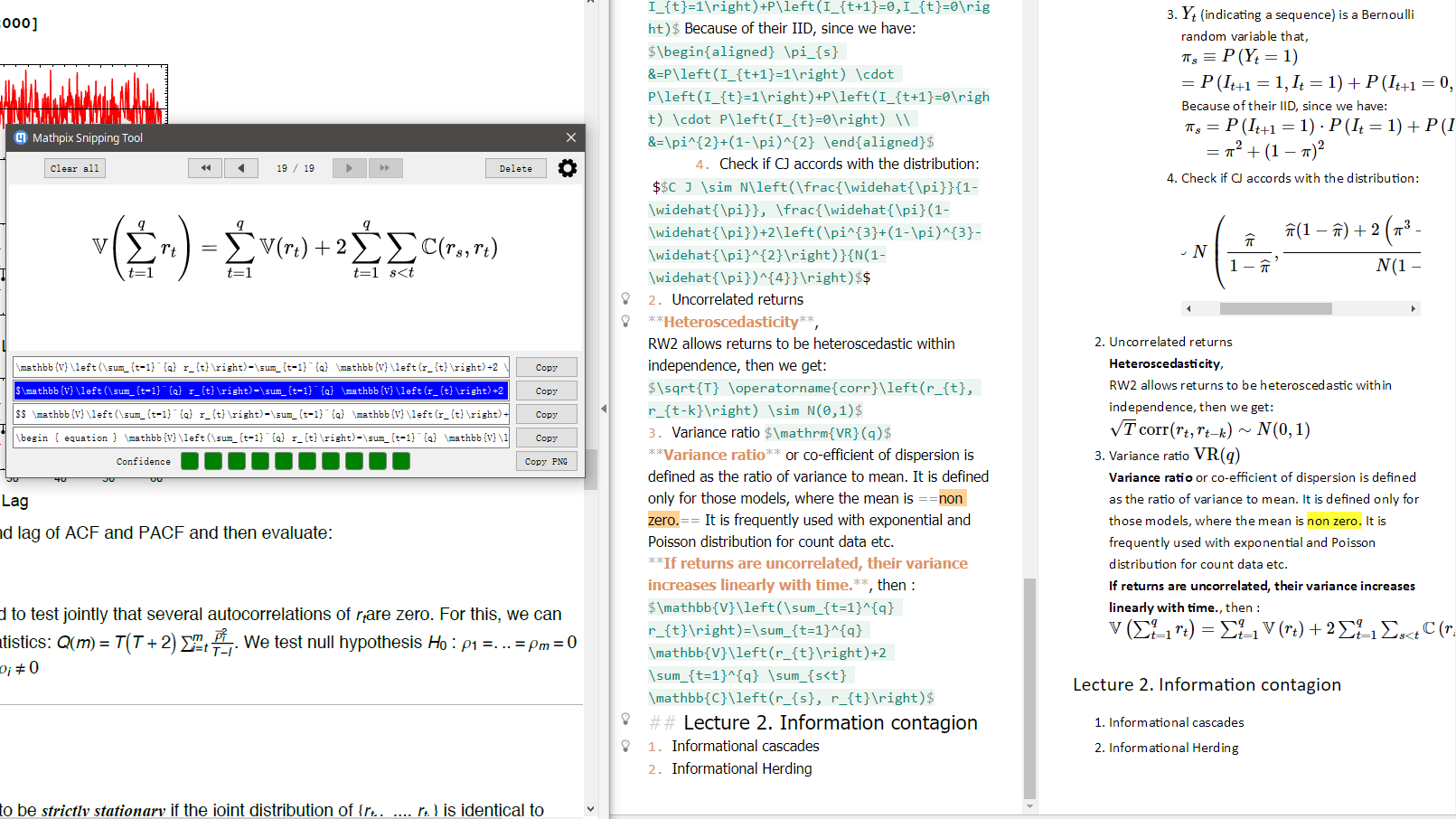Click the $$ display-math LaTeX field
The width and height of the screenshot is (1456, 819).
(x=261, y=415)
